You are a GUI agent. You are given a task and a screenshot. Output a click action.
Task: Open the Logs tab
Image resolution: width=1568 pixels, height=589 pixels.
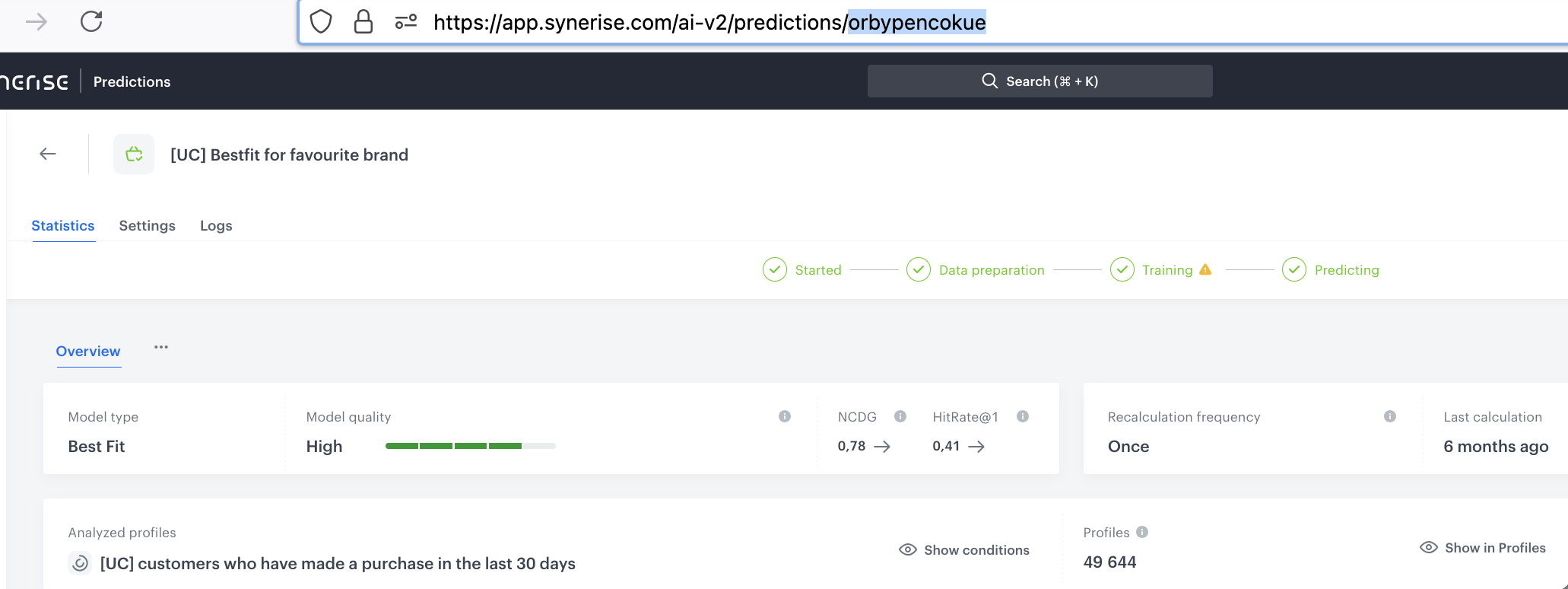coord(216,225)
